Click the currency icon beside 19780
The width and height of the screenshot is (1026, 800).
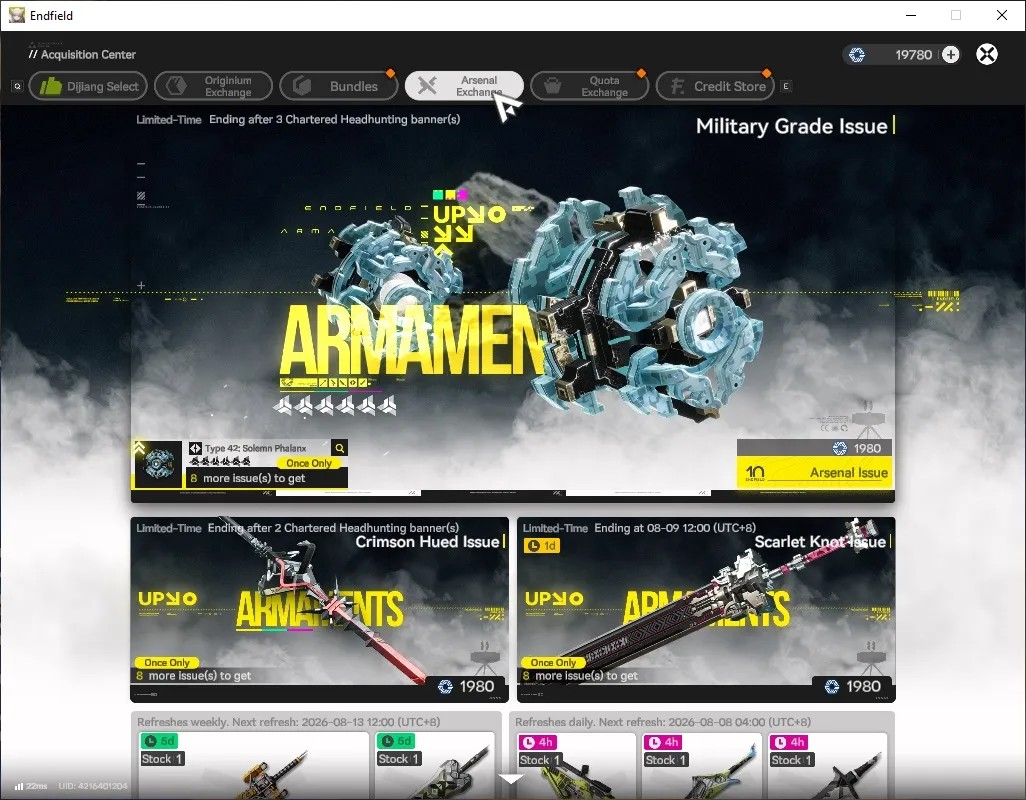tap(857, 55)
